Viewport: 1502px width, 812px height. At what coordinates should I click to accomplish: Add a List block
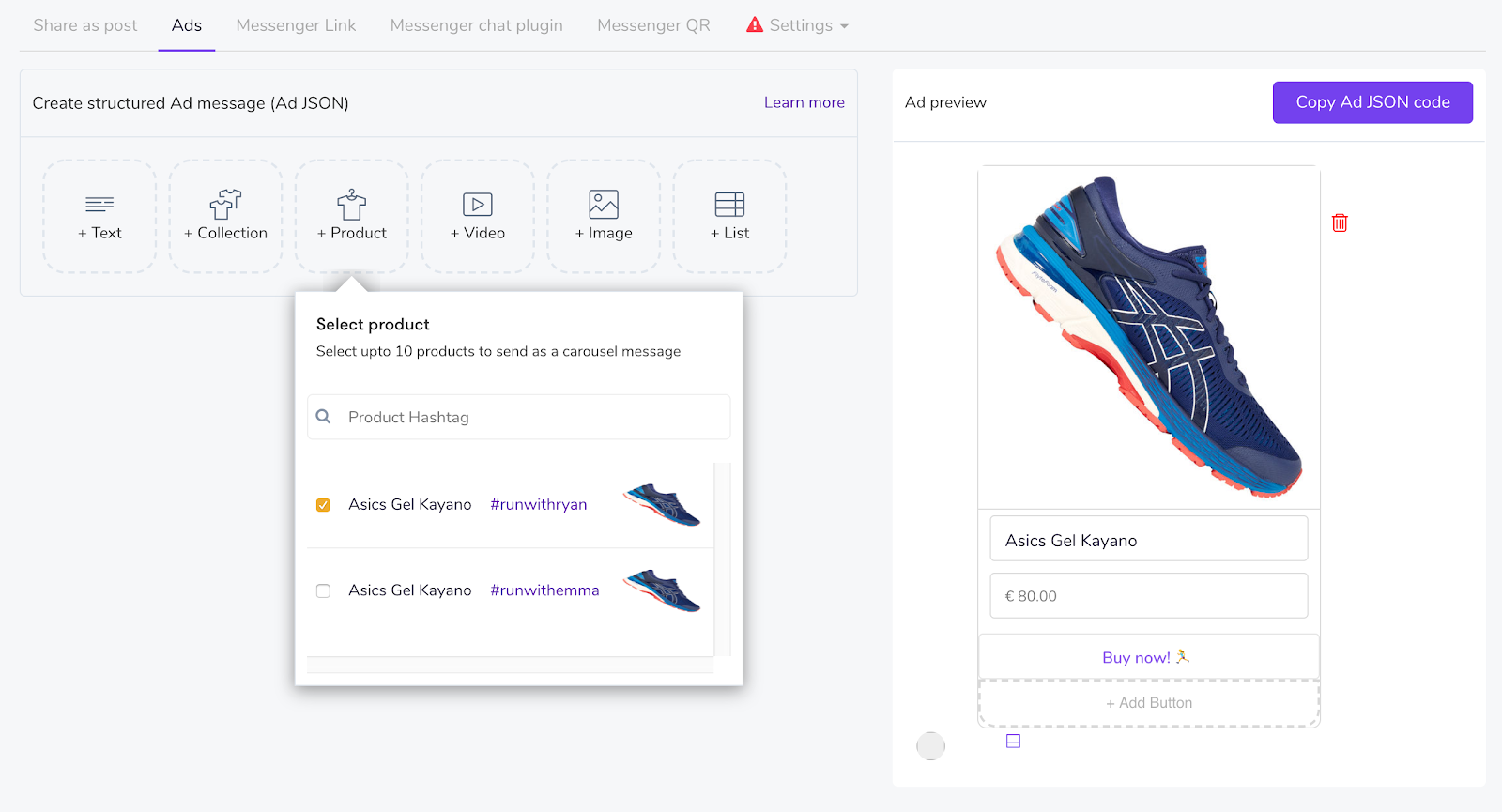pyautogui.click(x=729, y=217)
